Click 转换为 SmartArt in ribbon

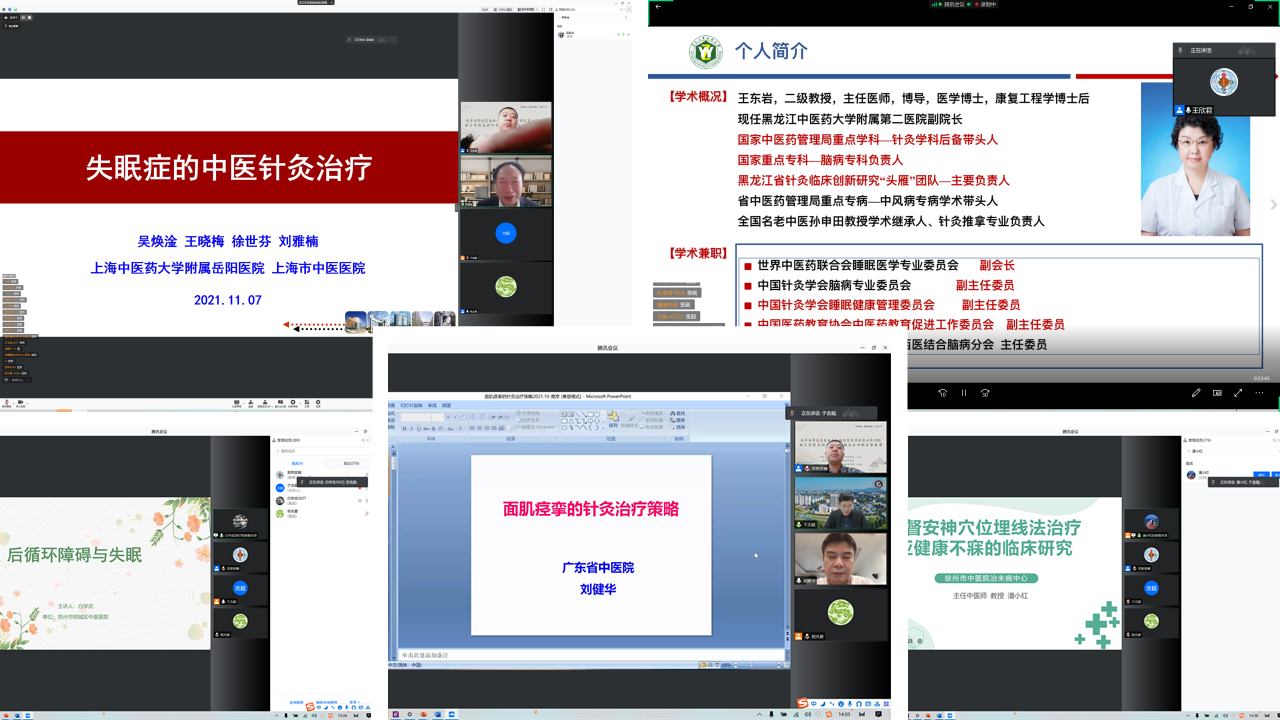[536, 427]
